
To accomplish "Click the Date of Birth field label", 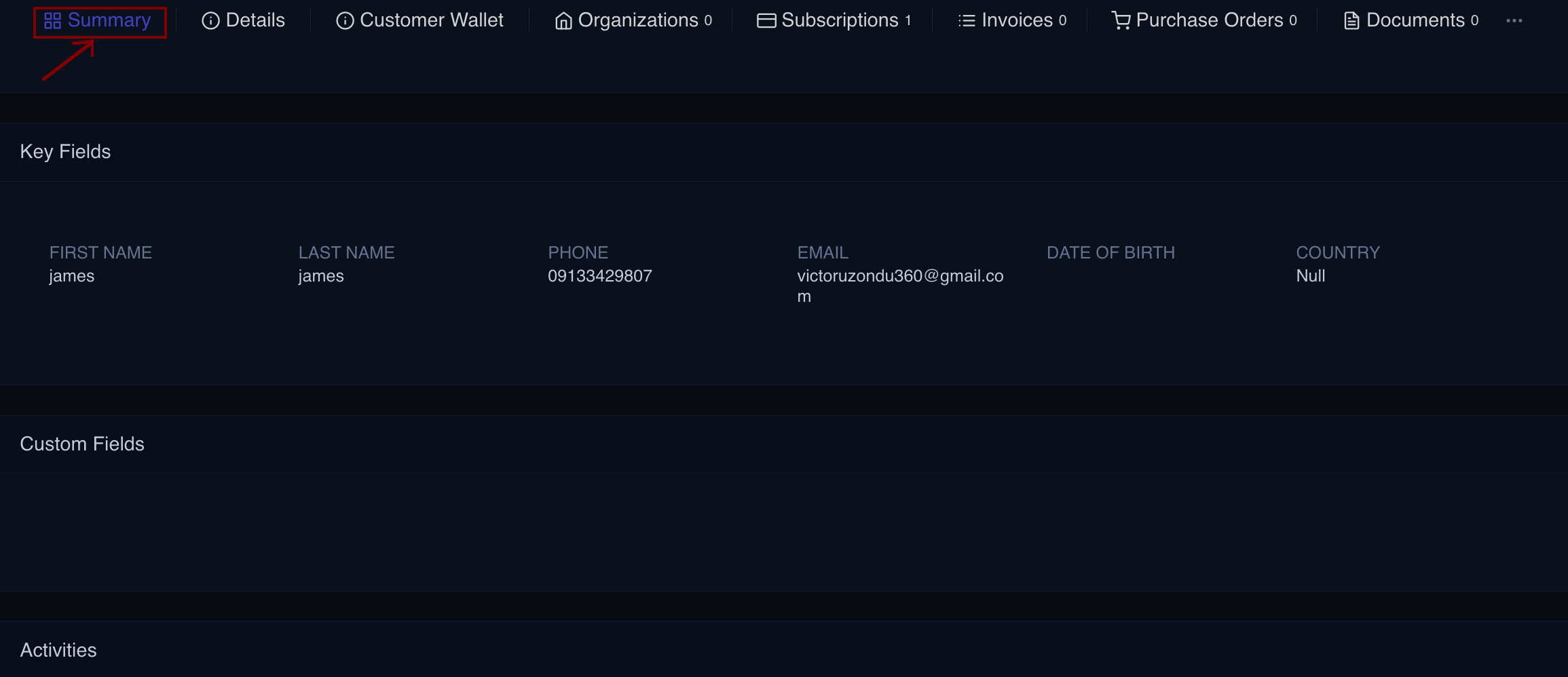I will pyautogui.click(x=1110, y=252).
